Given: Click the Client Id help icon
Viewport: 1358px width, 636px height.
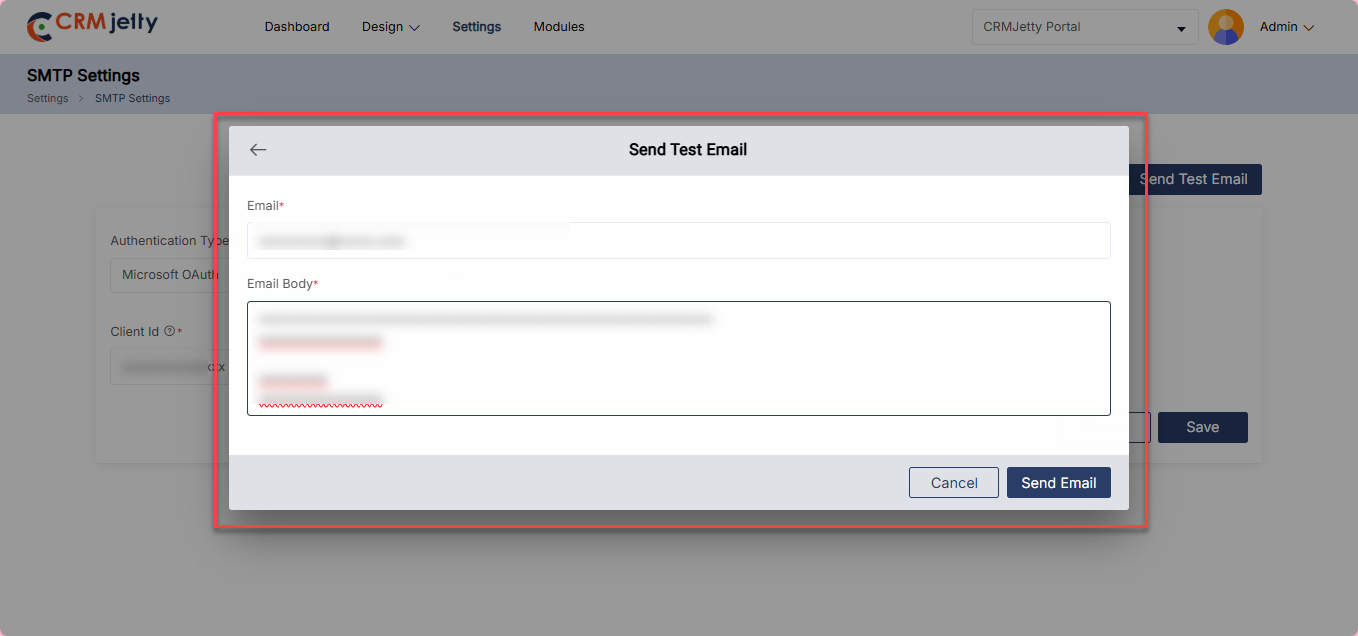Looking at the screenshot, I should click(169, 331).
